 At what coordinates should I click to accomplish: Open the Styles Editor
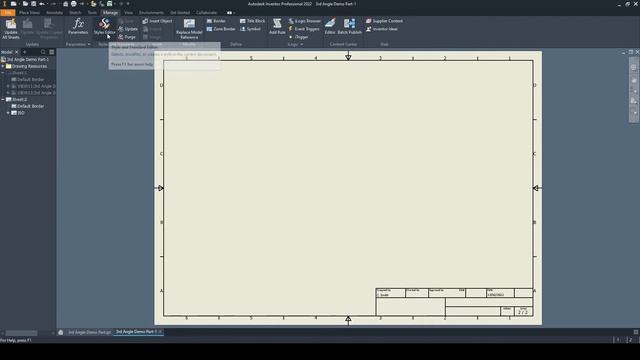click(104, 27)
